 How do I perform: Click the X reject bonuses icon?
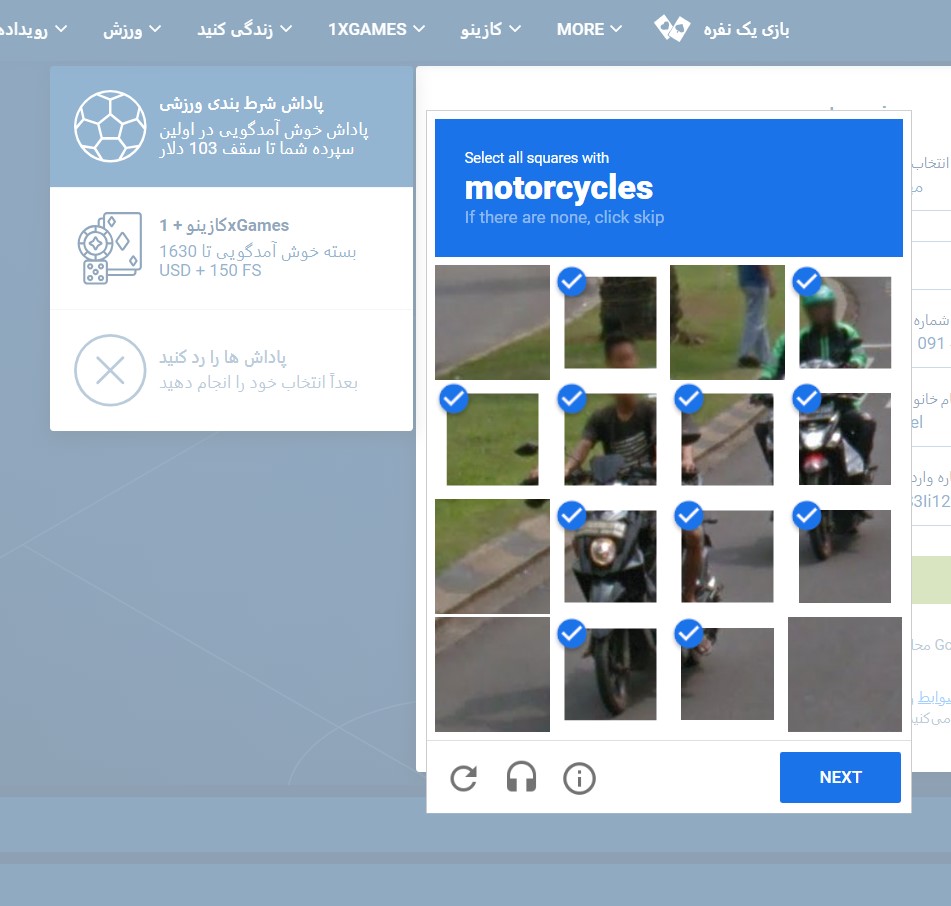(x=110, y=370)
